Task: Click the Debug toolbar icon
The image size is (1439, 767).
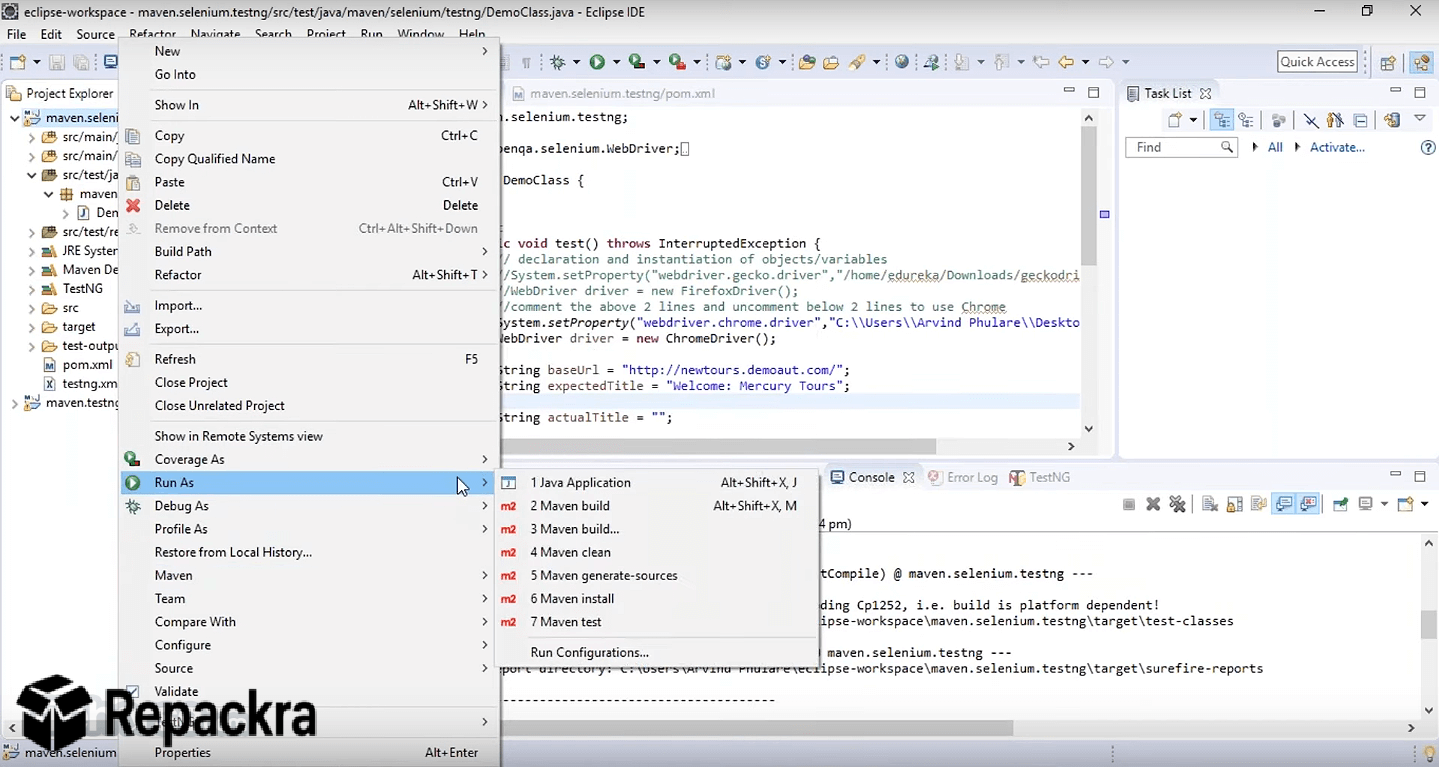Action: [557, 62]
